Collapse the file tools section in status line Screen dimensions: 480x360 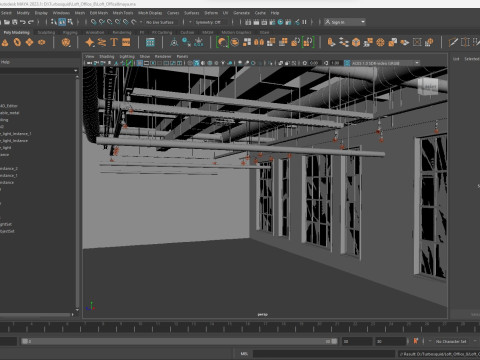coord(38,22)
